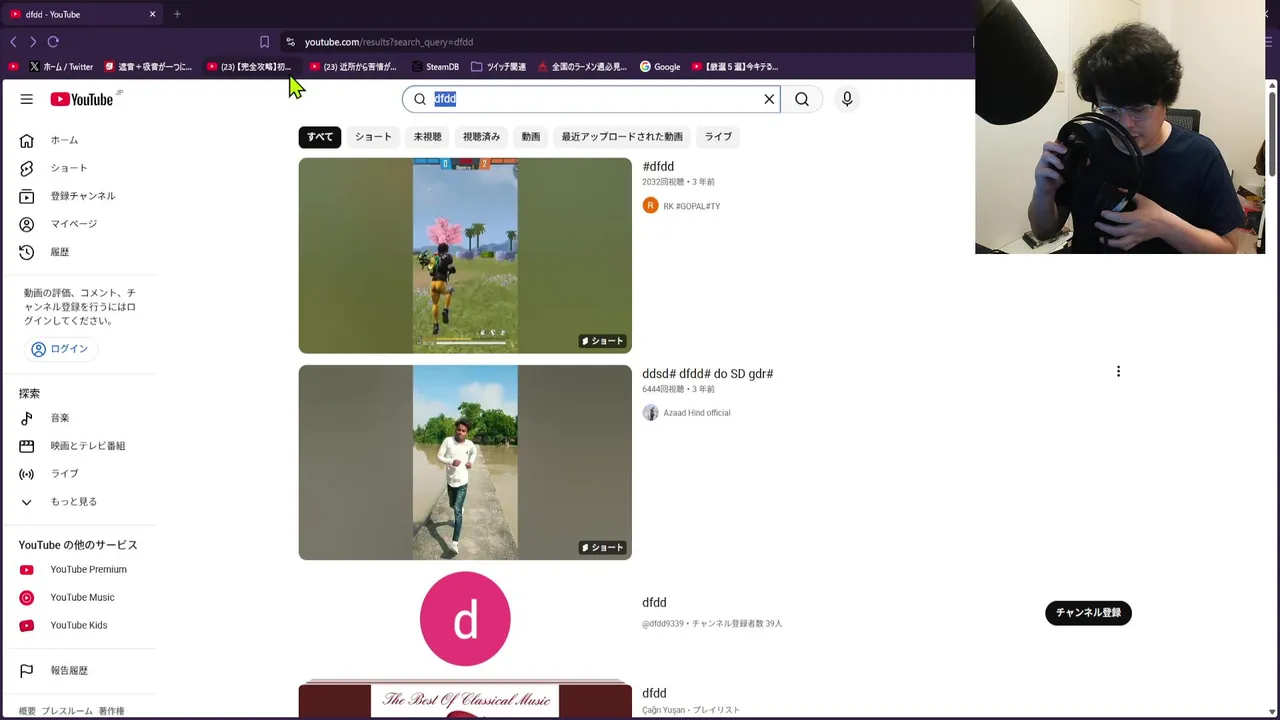Start voice search with the microphone
The image size is (1280, 720).
[x=847, y=99]
